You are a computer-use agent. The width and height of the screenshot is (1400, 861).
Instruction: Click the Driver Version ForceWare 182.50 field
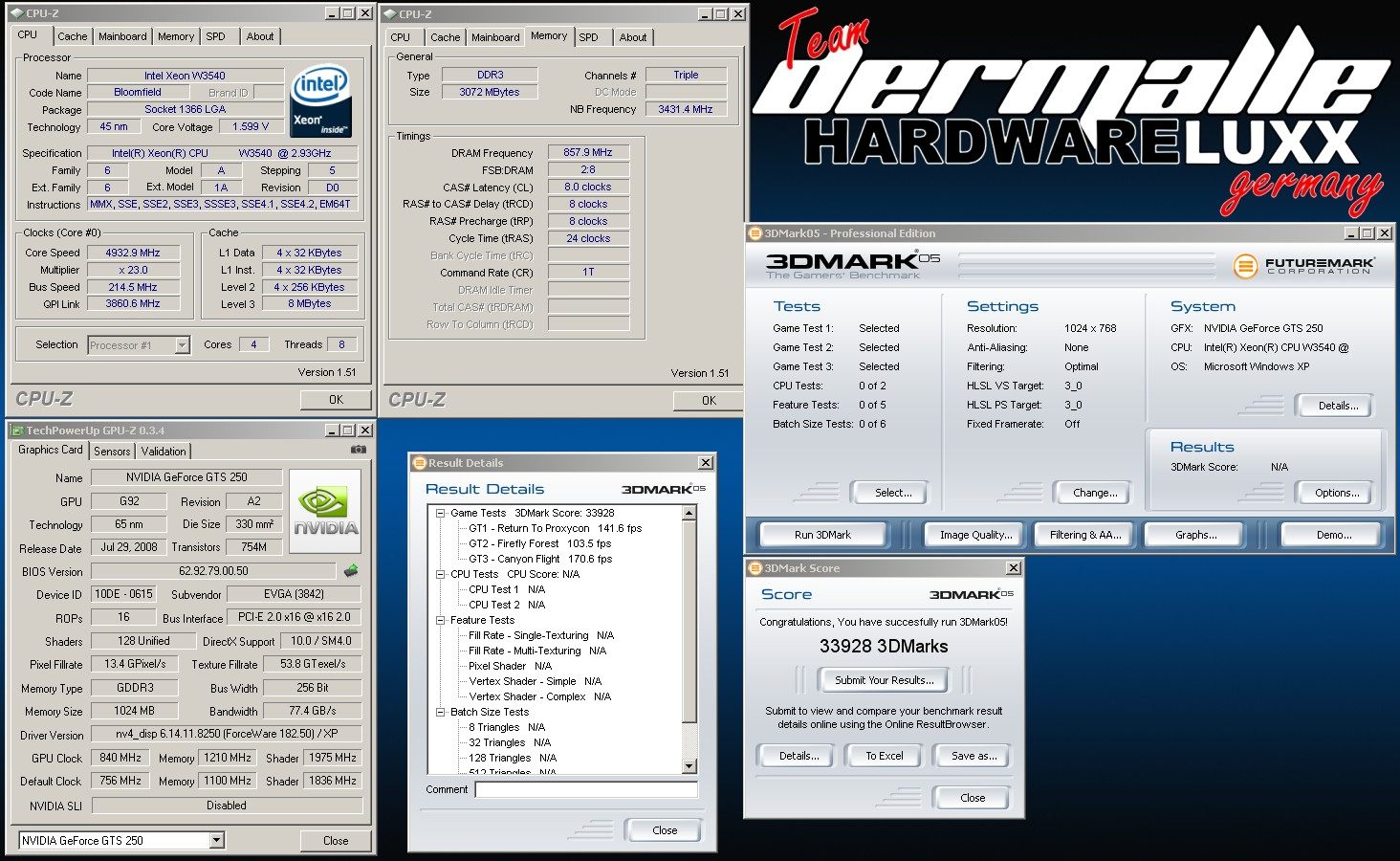(227, 735)
